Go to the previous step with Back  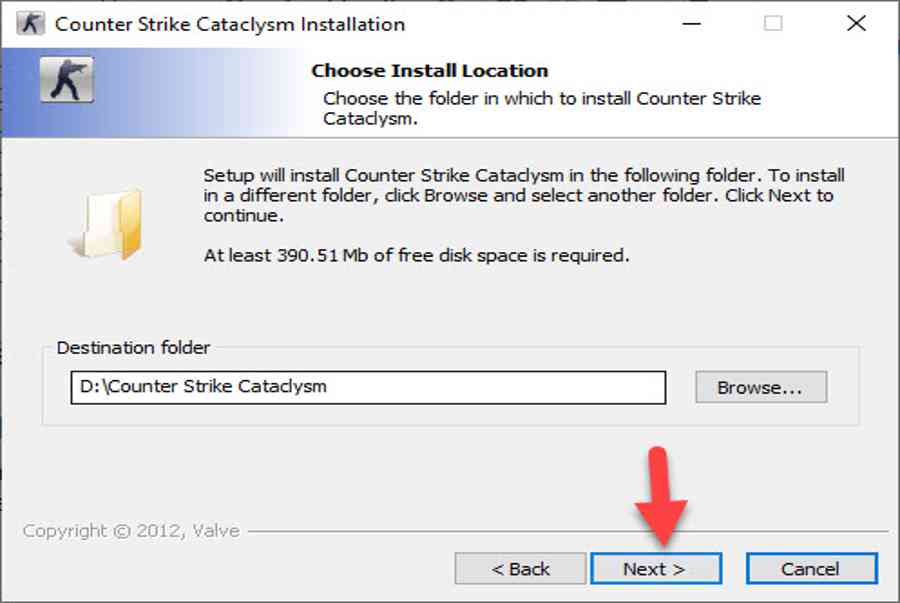pos(520,569)
